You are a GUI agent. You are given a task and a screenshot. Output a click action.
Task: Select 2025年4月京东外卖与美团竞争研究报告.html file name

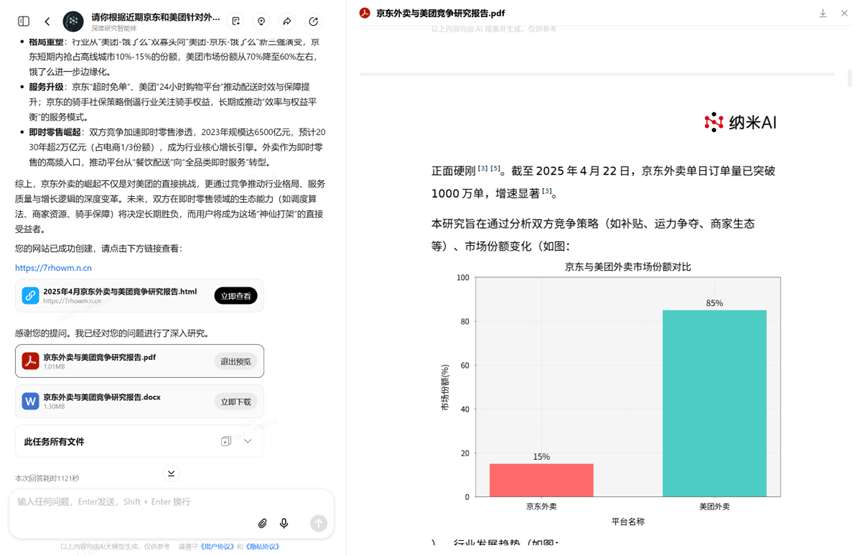[x=120, y=291]
